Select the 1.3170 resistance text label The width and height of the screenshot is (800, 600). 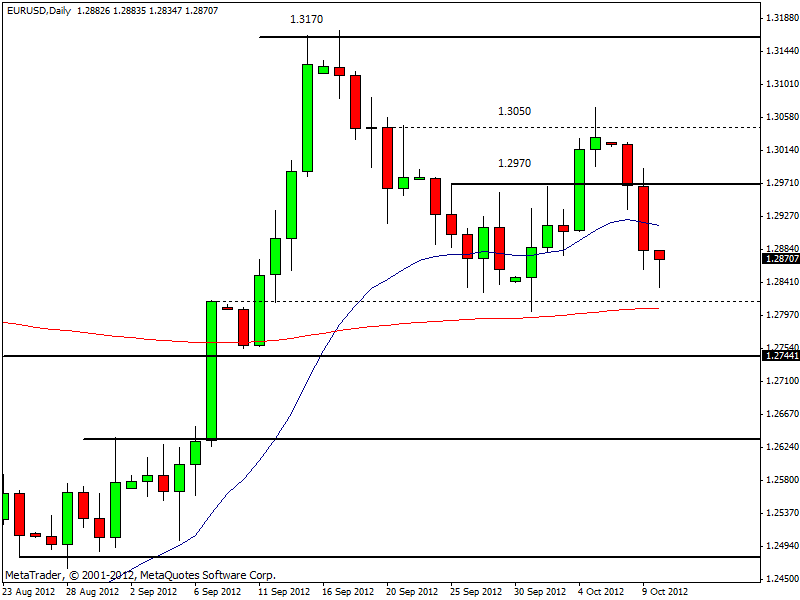click(306, 19)
